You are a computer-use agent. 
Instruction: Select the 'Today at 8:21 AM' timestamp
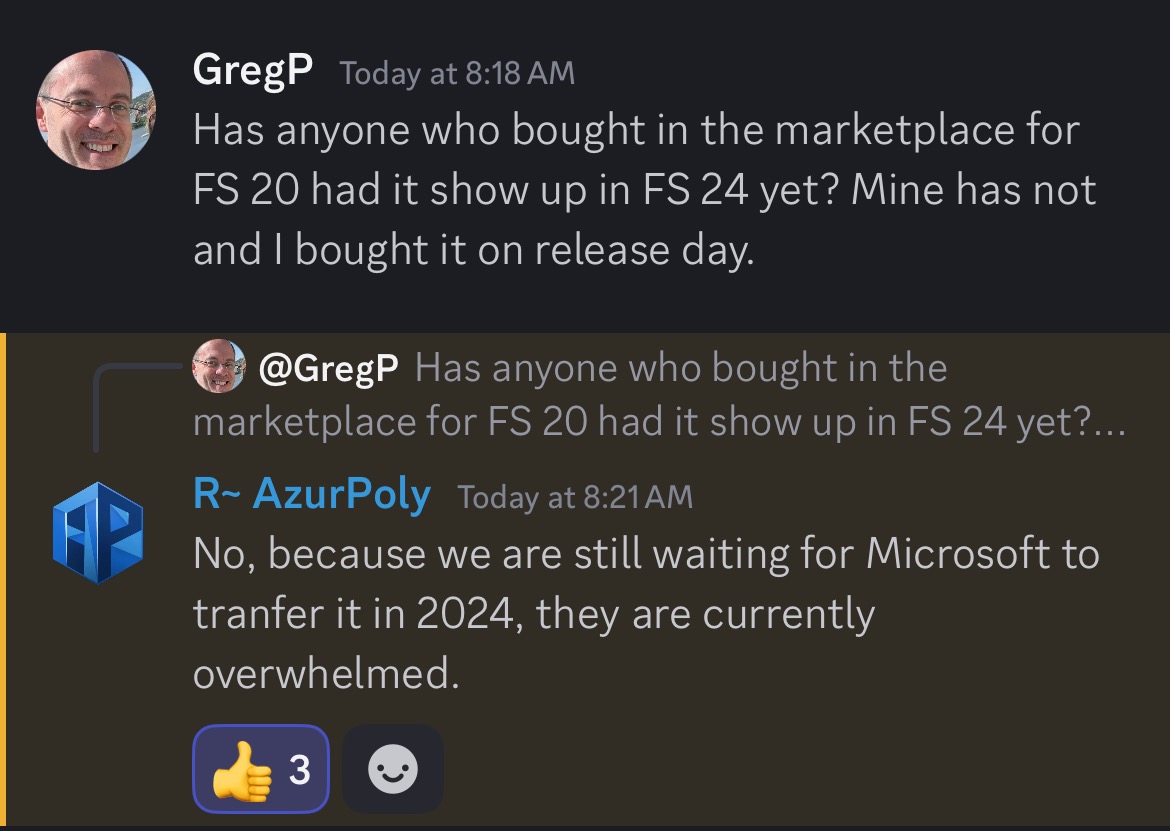point(575,497)
